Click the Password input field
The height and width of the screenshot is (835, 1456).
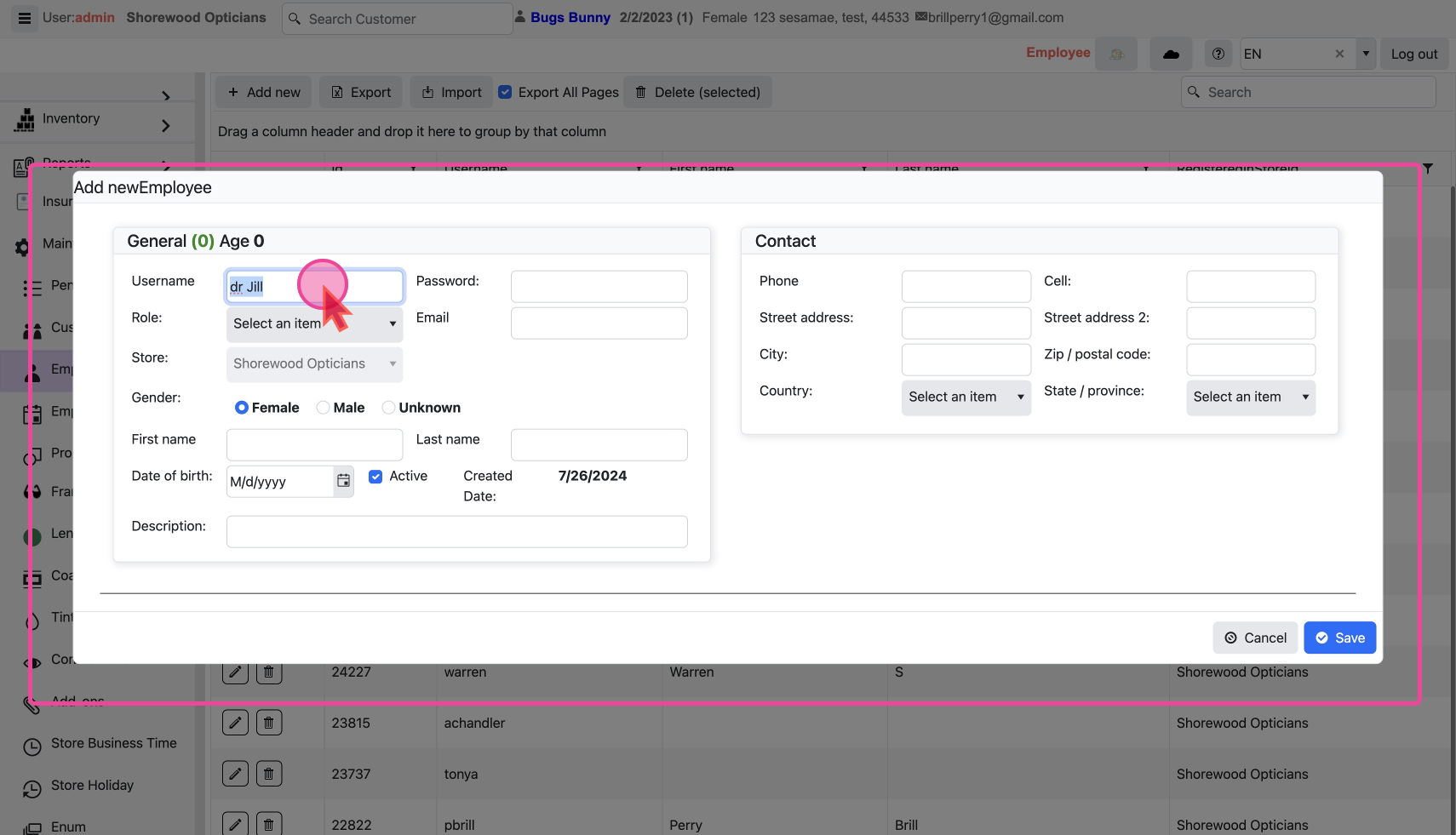[599, 287]
